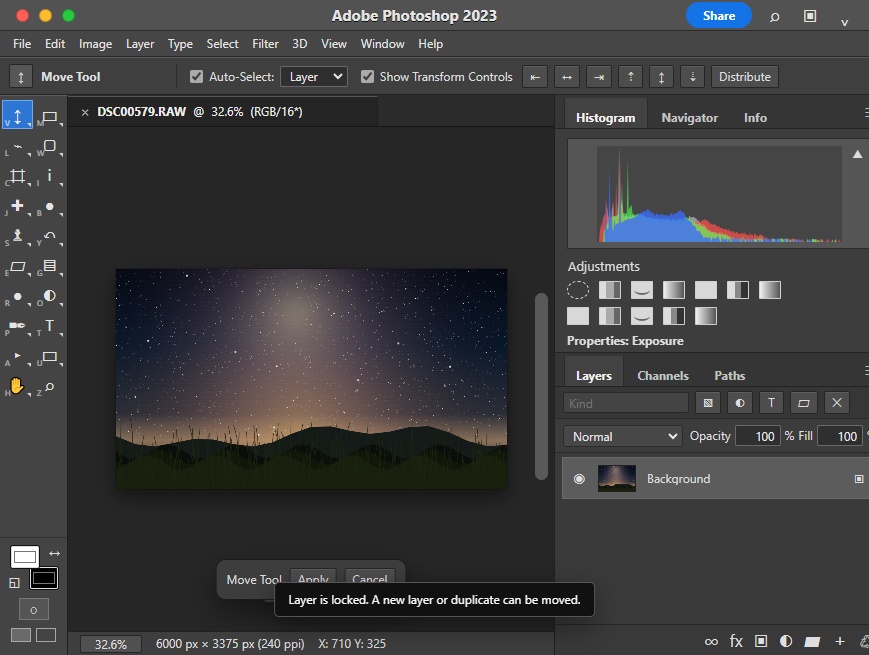Toggle the pixel layers filter in the Layers panel

(708, 403)
